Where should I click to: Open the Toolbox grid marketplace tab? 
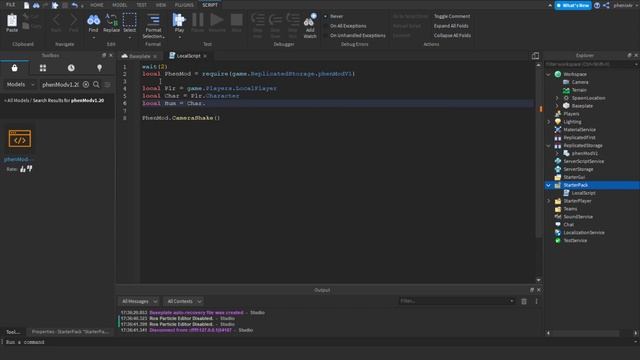coord(43,68)
